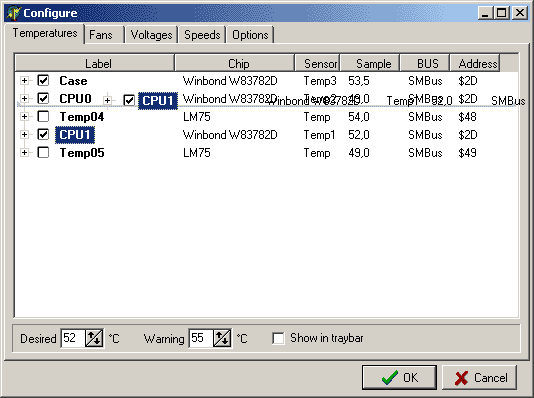Expand the Temp04 tree row
534x398 pixels.
(x=24, y=117)
